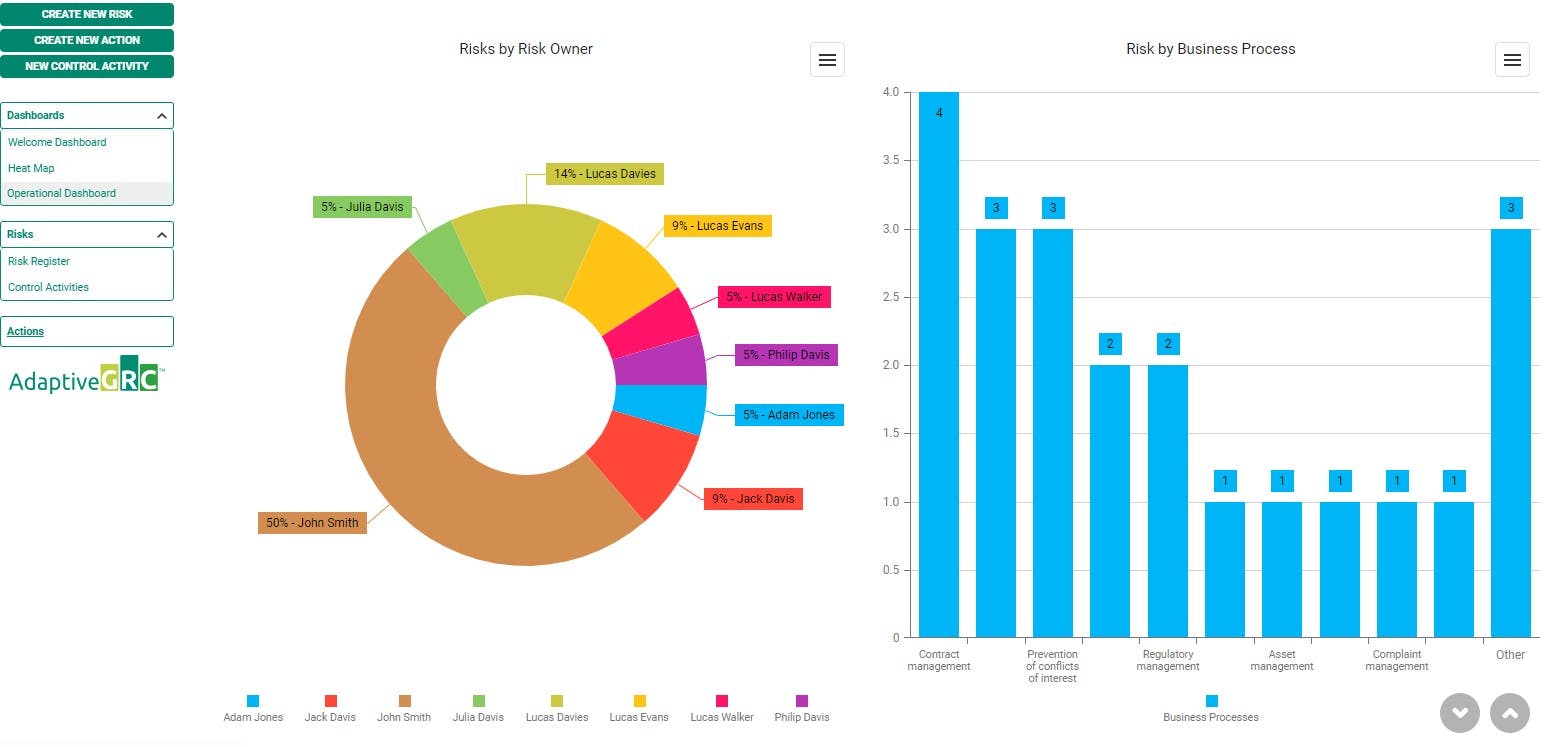Click the Prevention of conflicts of interest bar

(x=1053, y=433)
